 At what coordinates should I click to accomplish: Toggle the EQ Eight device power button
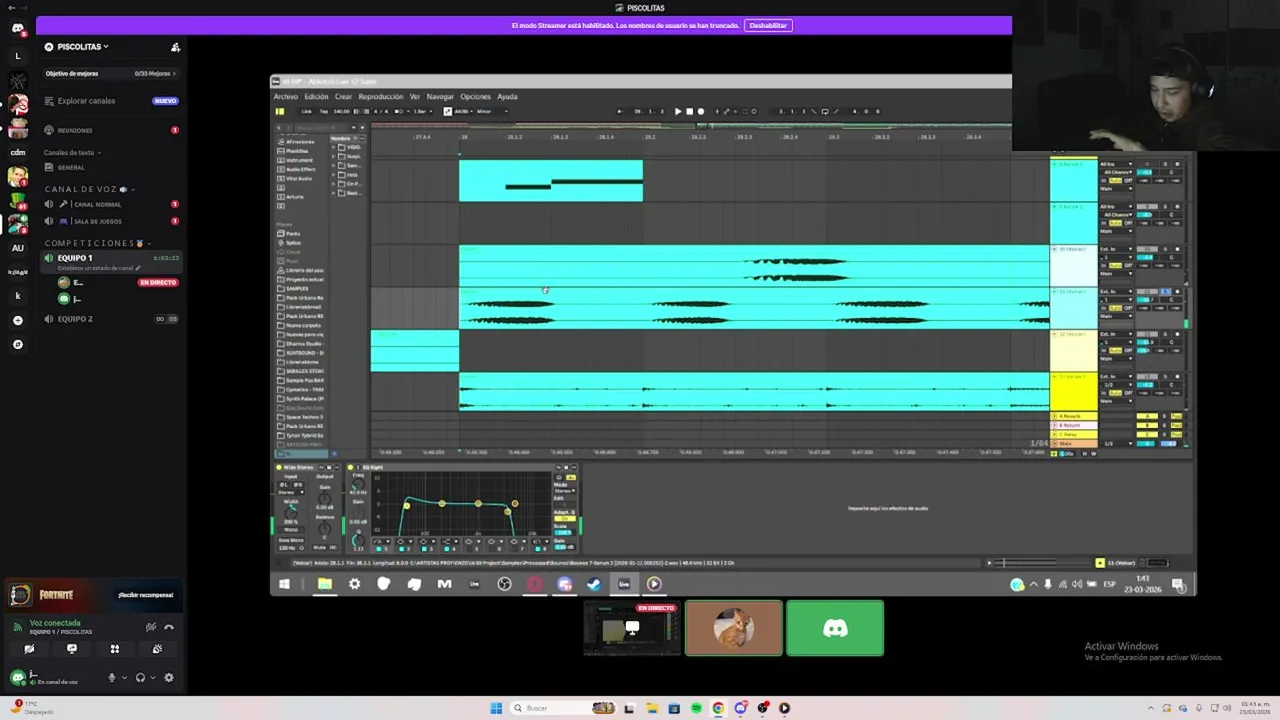pyautogui.click(x=350, y=467)
